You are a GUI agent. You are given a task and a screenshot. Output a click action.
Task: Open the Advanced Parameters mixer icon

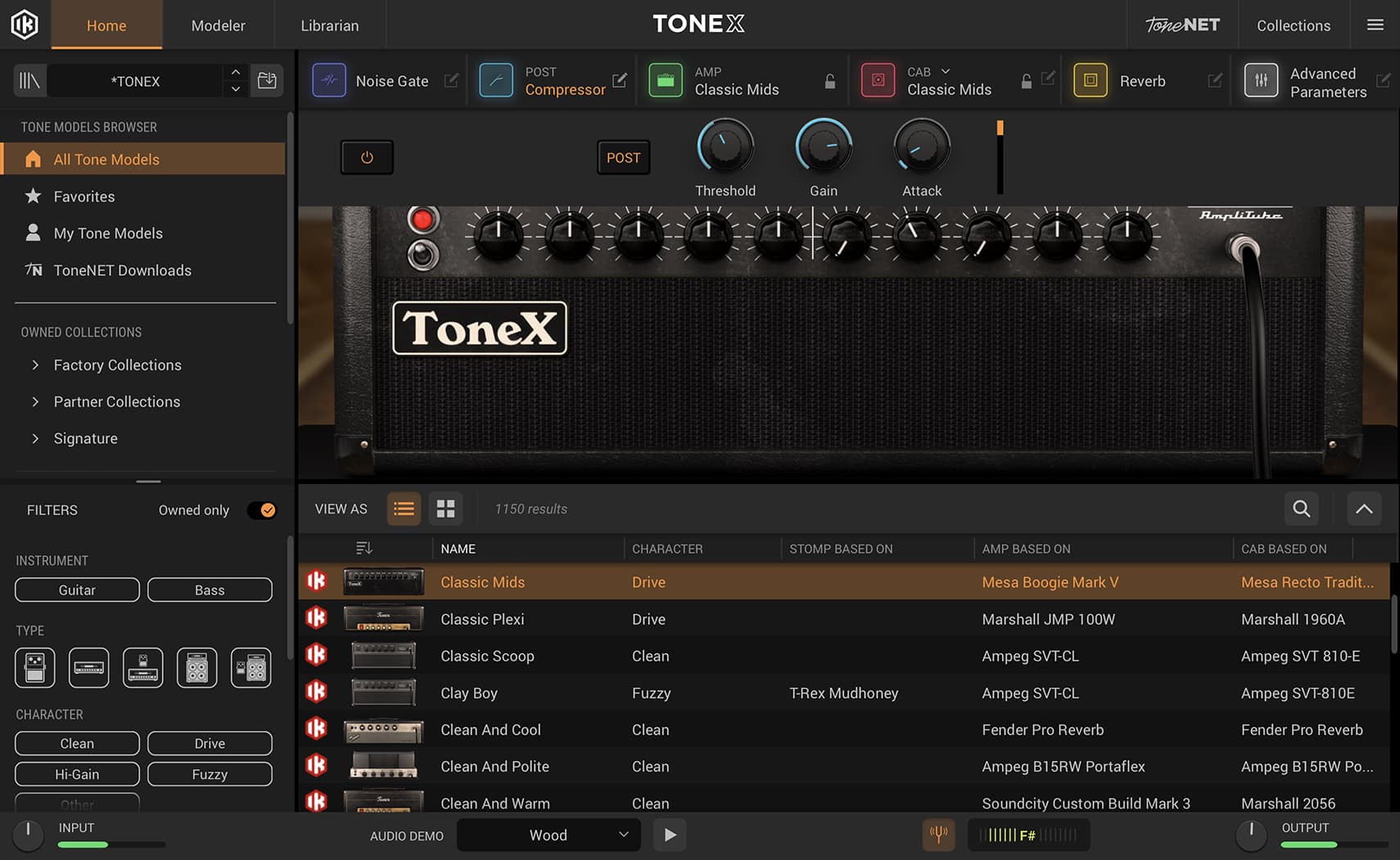(1261, 81)
